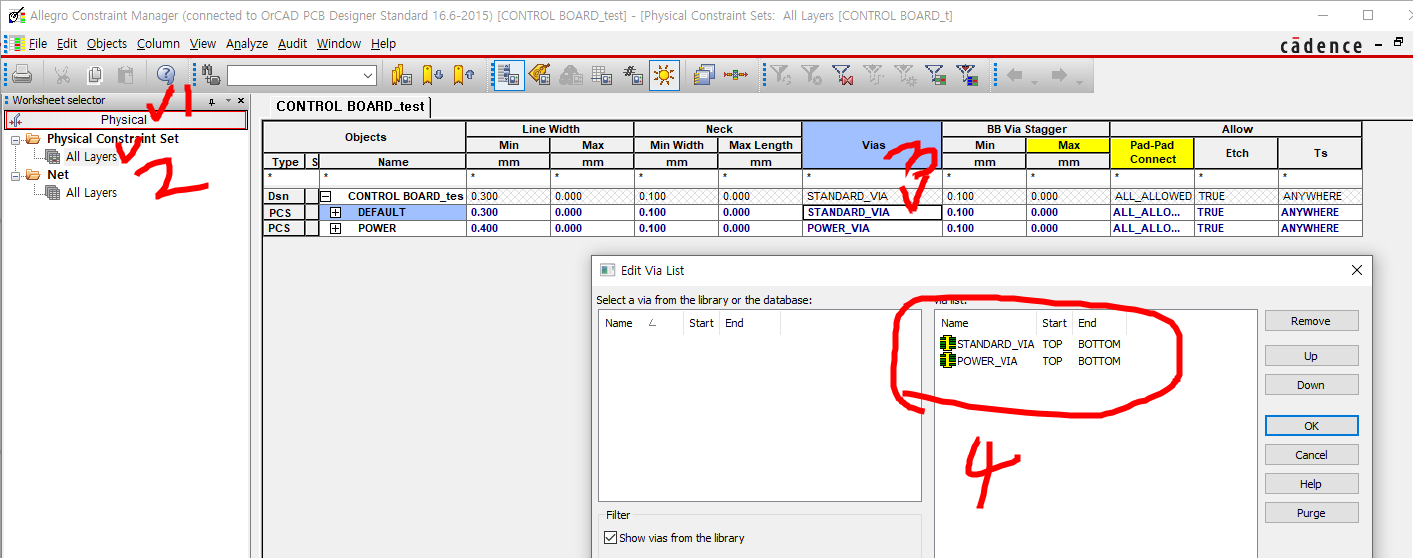Click the yellow tag icon in the toolbar
1413x558 pixels.
(540, 75)
